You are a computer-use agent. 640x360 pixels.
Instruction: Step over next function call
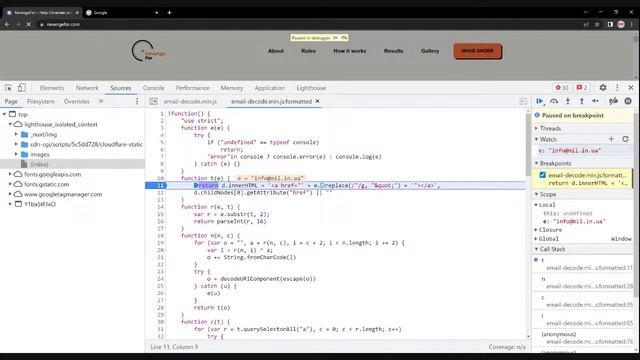click(553, 101)
